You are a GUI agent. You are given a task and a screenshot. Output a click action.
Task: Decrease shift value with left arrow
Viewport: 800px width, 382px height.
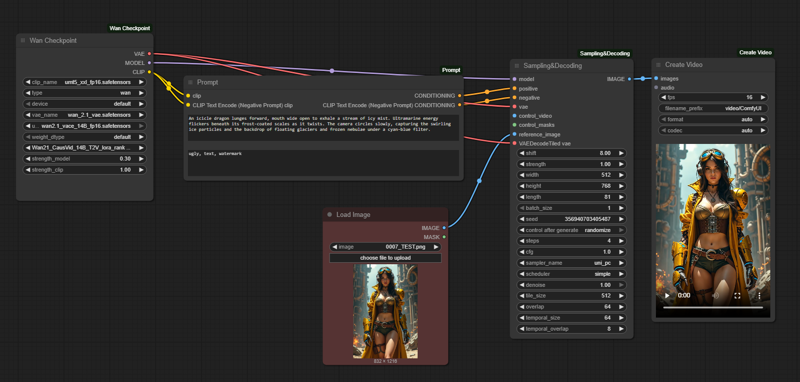521,153
